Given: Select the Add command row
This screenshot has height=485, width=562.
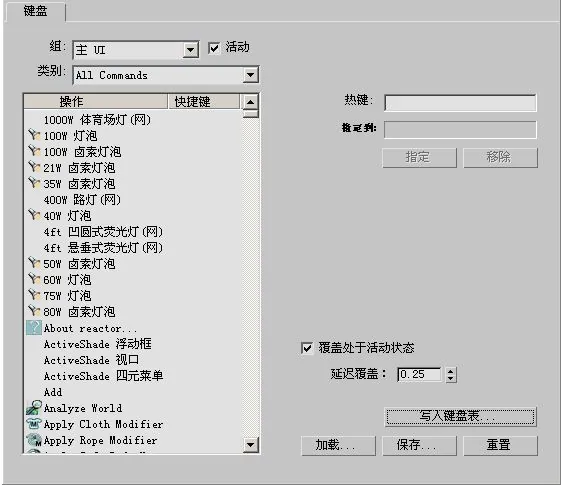Looking at the screenshot, I should point(133,392).
